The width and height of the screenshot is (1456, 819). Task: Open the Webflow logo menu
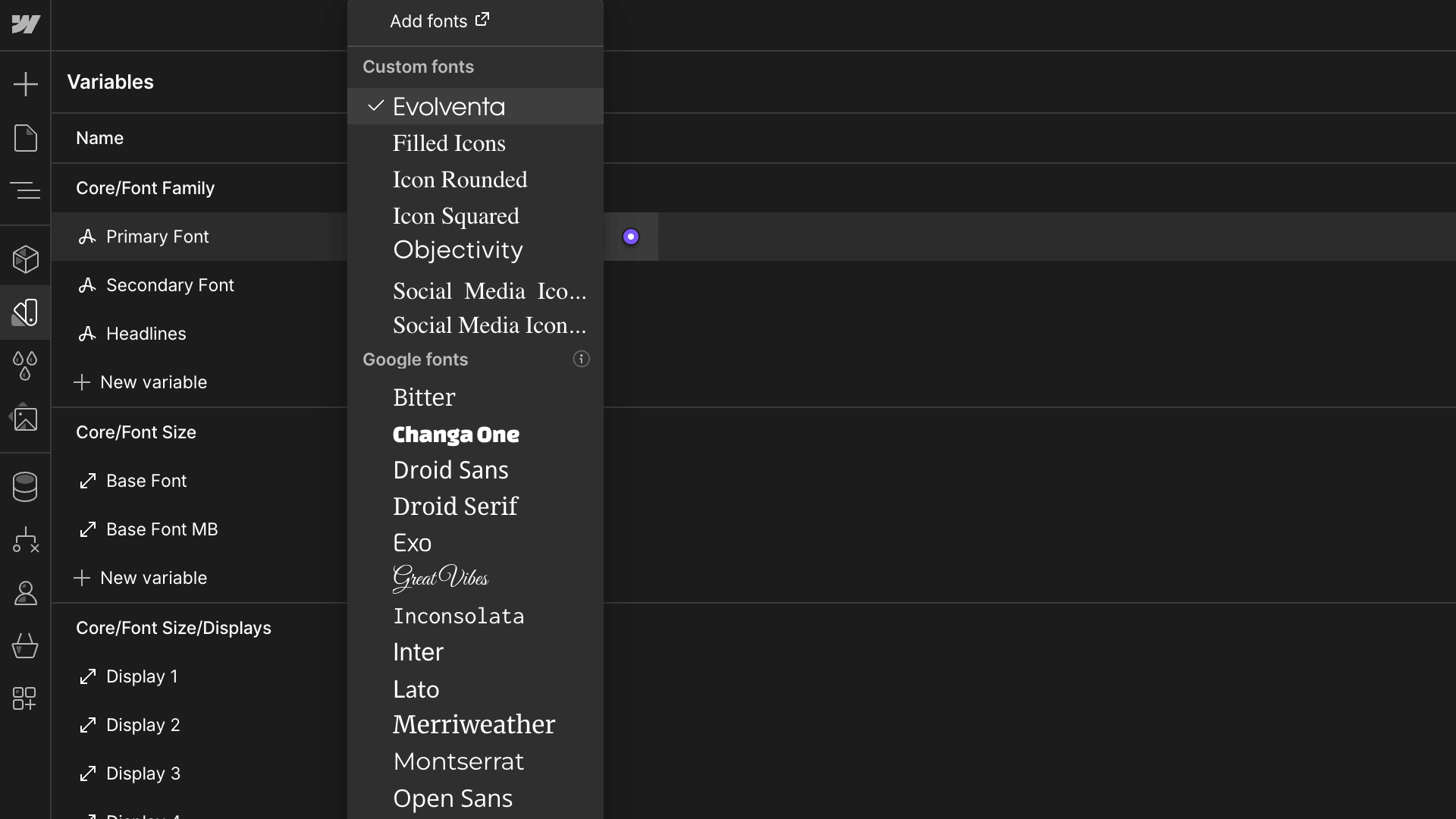pos(25,24)
